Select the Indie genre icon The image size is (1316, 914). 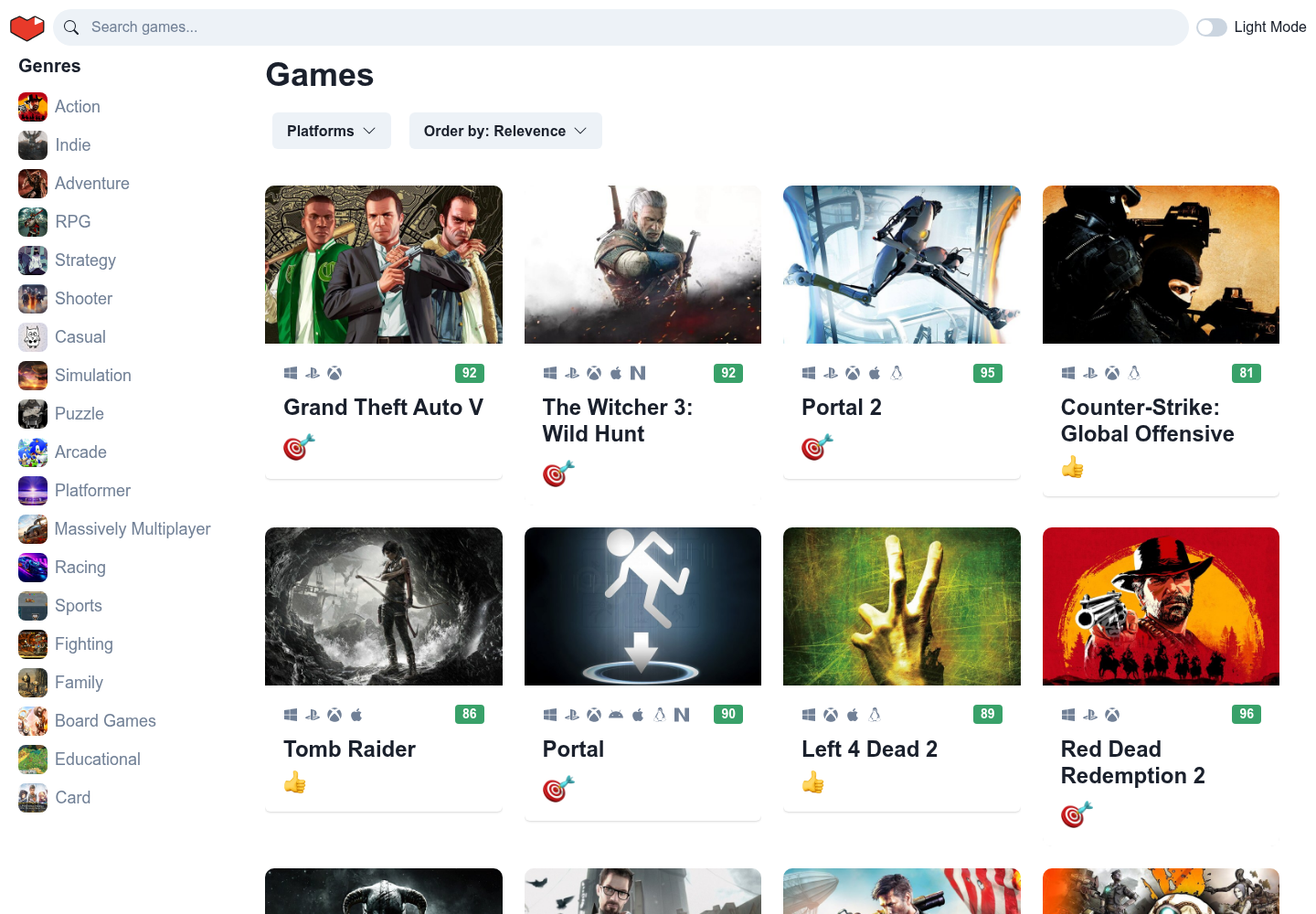click(33, 145)
